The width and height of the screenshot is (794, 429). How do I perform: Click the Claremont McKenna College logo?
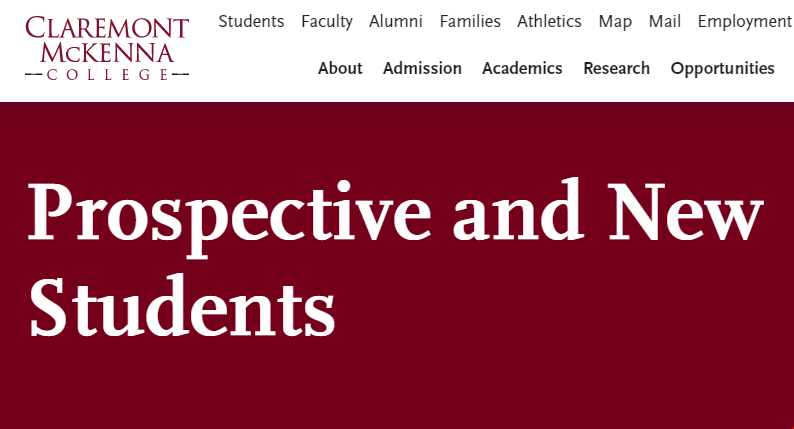[x=107, y=49]
